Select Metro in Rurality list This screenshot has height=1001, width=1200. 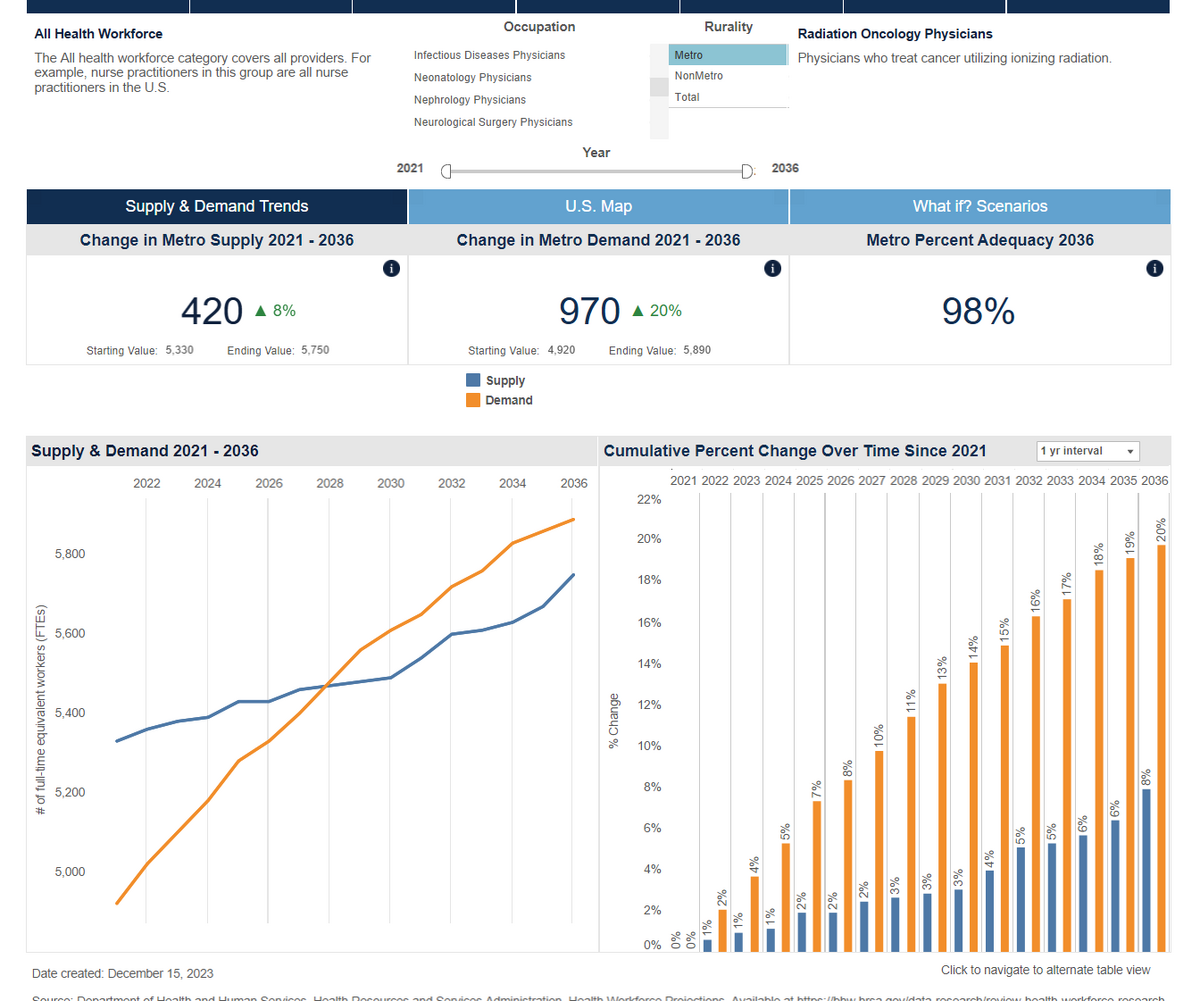click(728, 55)
